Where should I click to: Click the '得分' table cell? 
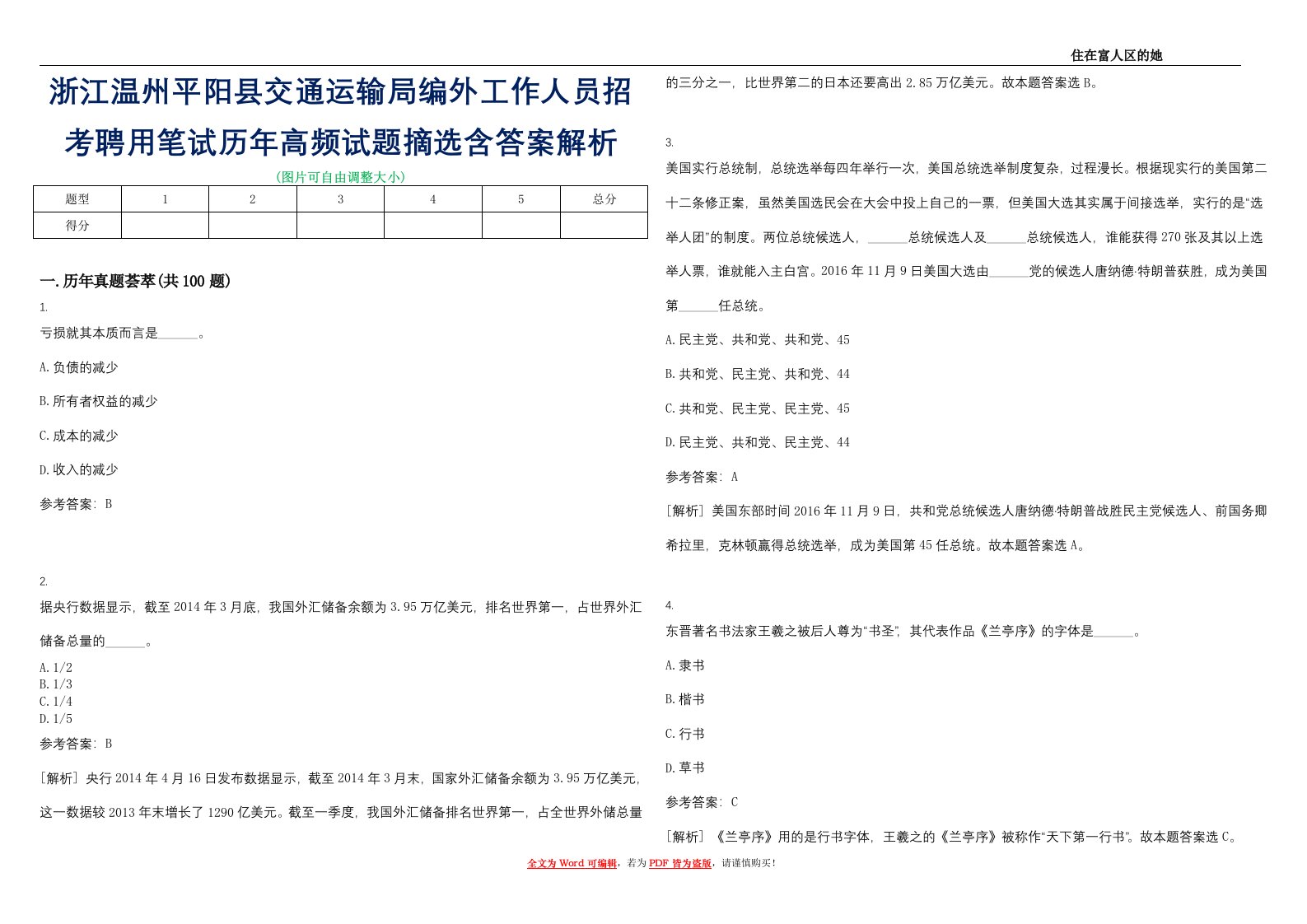click(77, 226)
